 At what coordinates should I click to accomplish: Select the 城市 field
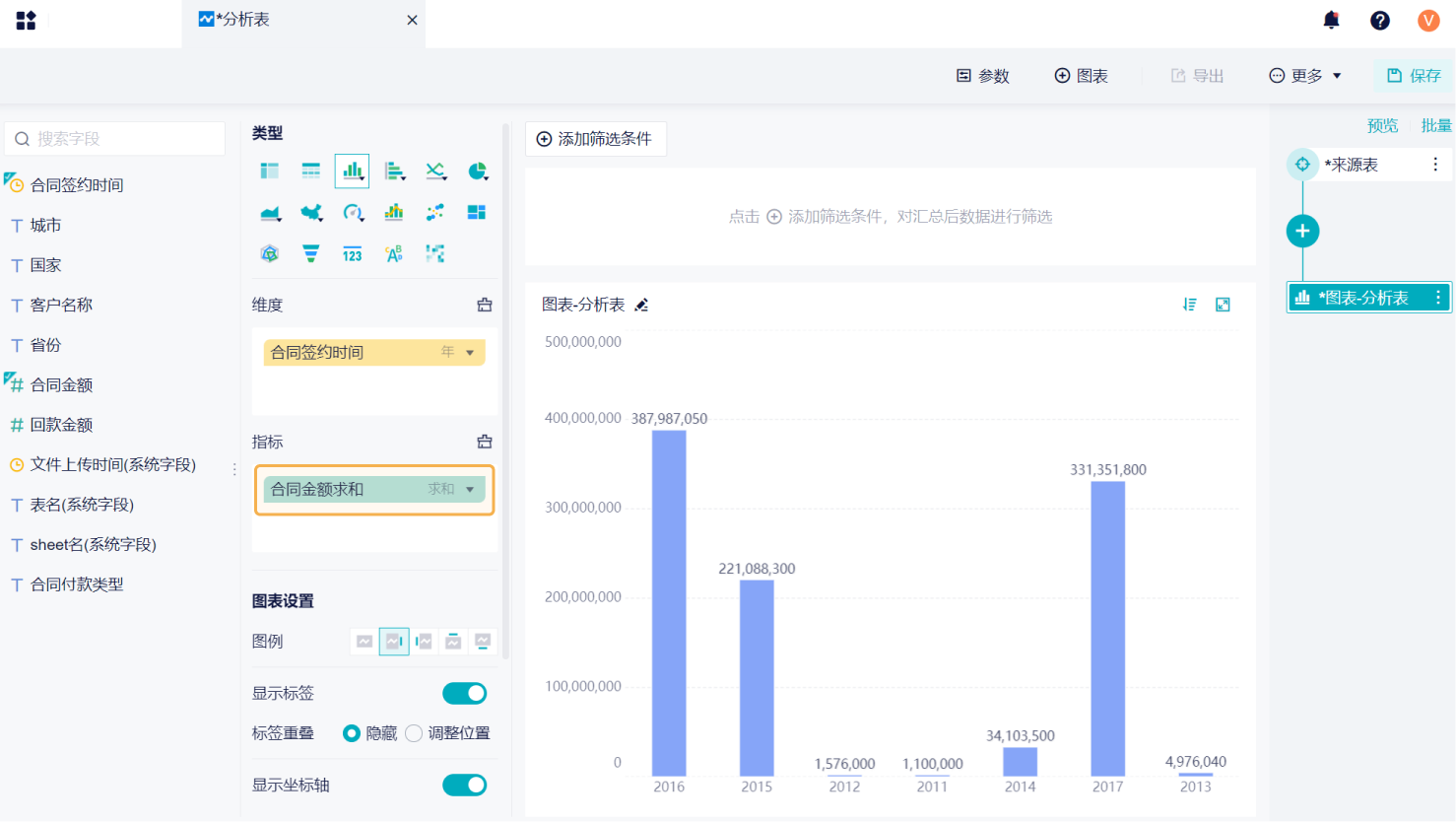tap(45, 226)
